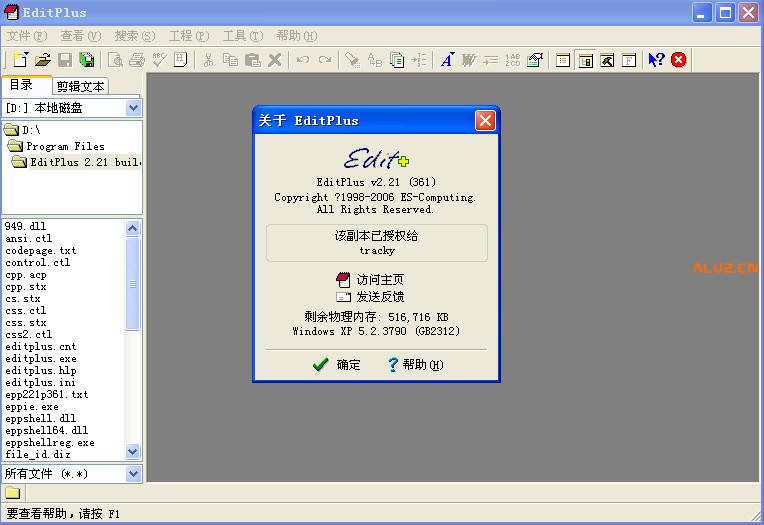
Task: Select the Program Files folder in tree
Action: pyautogui.click(x=65, y=146)
